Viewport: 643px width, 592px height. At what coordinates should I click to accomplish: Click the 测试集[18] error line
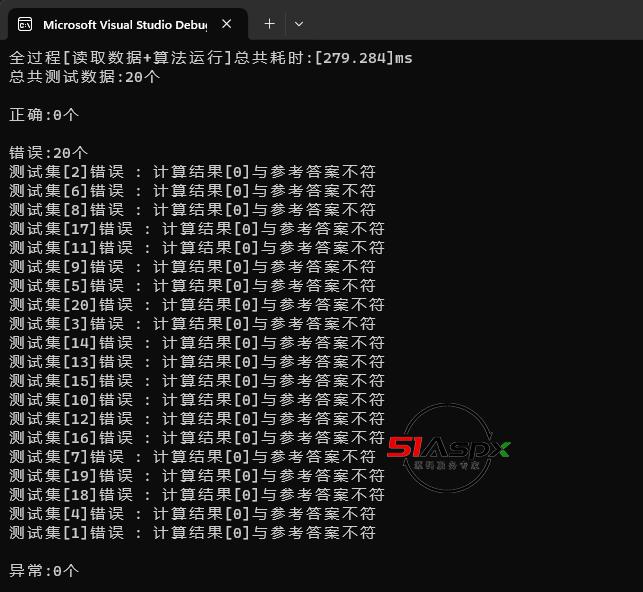tap(197, 495)
